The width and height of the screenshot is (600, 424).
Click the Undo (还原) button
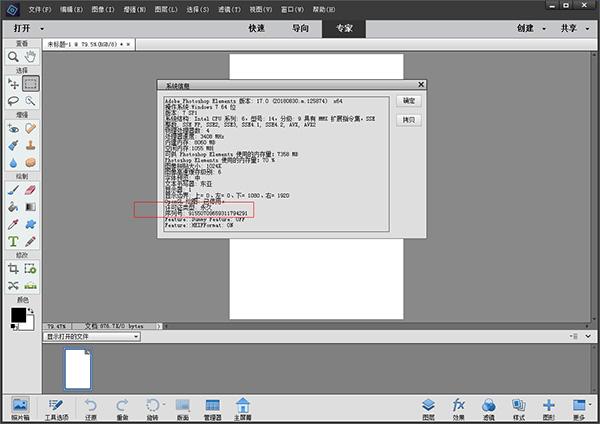pos(90,409)
